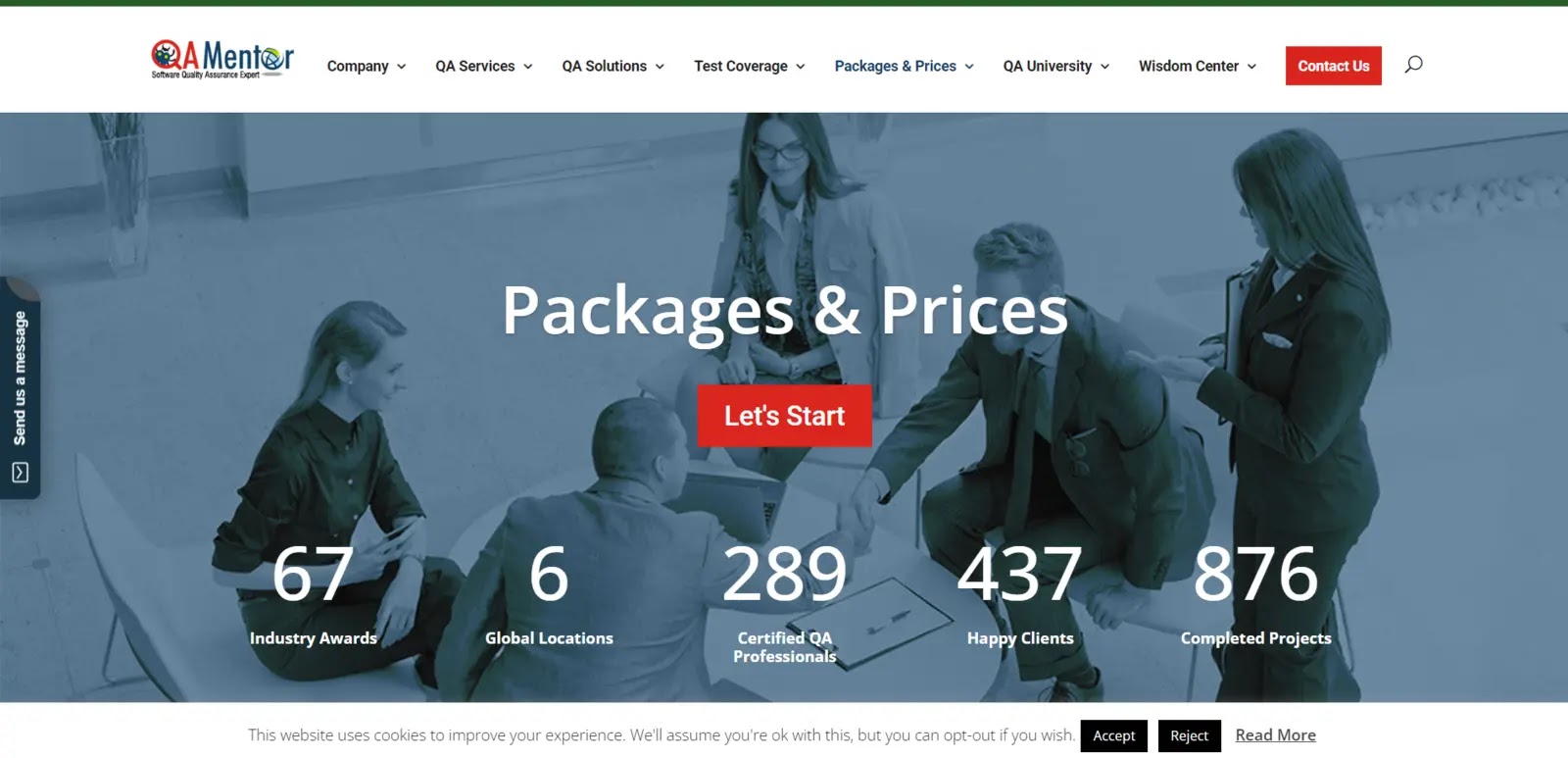Viewport: 1568px width, 758px height.
Task: Select the Wisdom Center menu item
Action: point(1189,66)
